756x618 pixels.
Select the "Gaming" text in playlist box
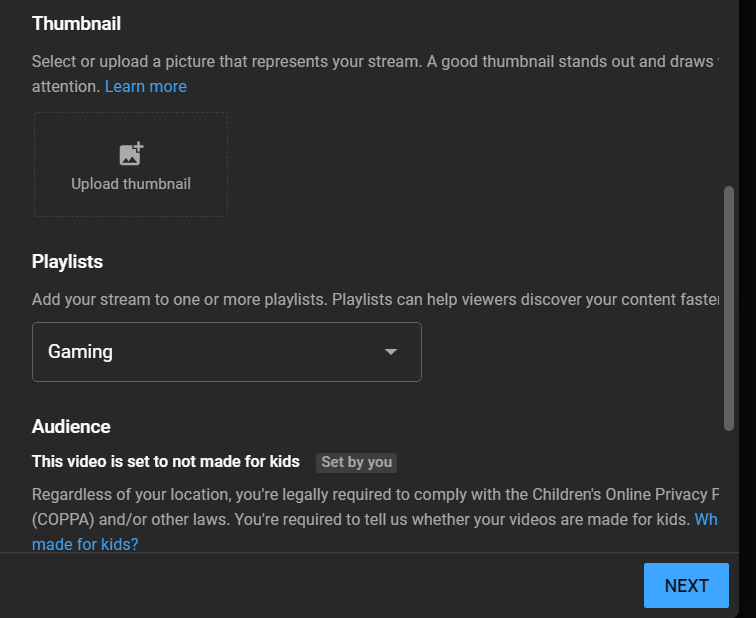(x=80, y=352)
